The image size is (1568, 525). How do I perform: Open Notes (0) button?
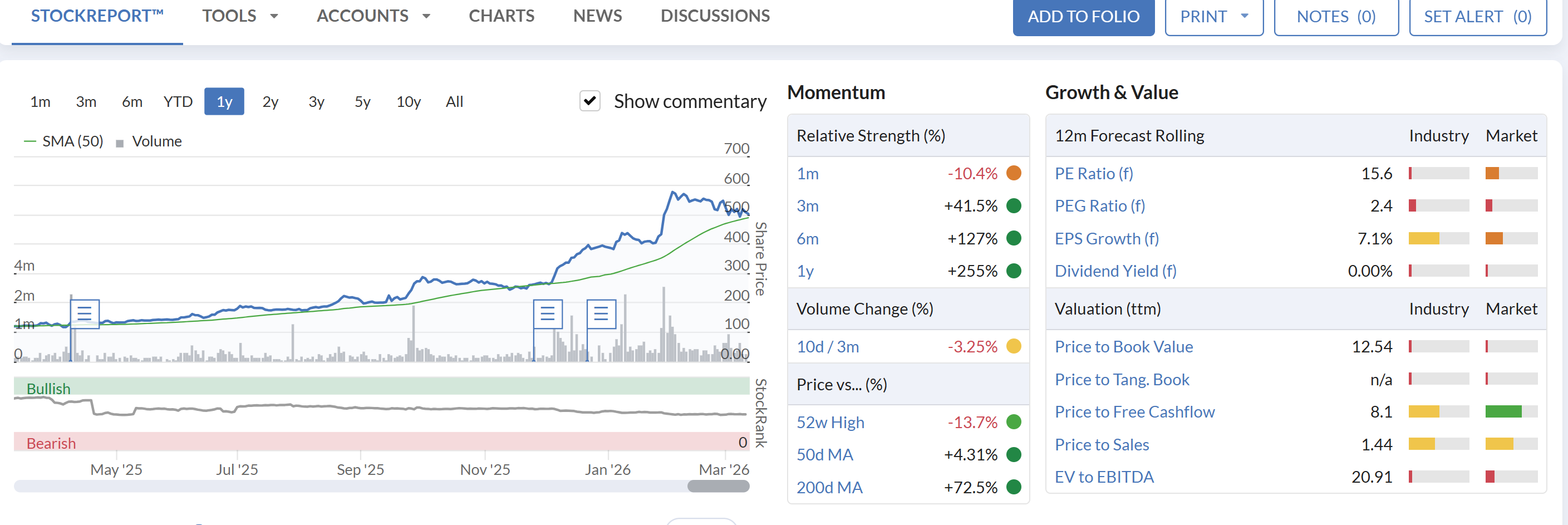coord(1336,17)
